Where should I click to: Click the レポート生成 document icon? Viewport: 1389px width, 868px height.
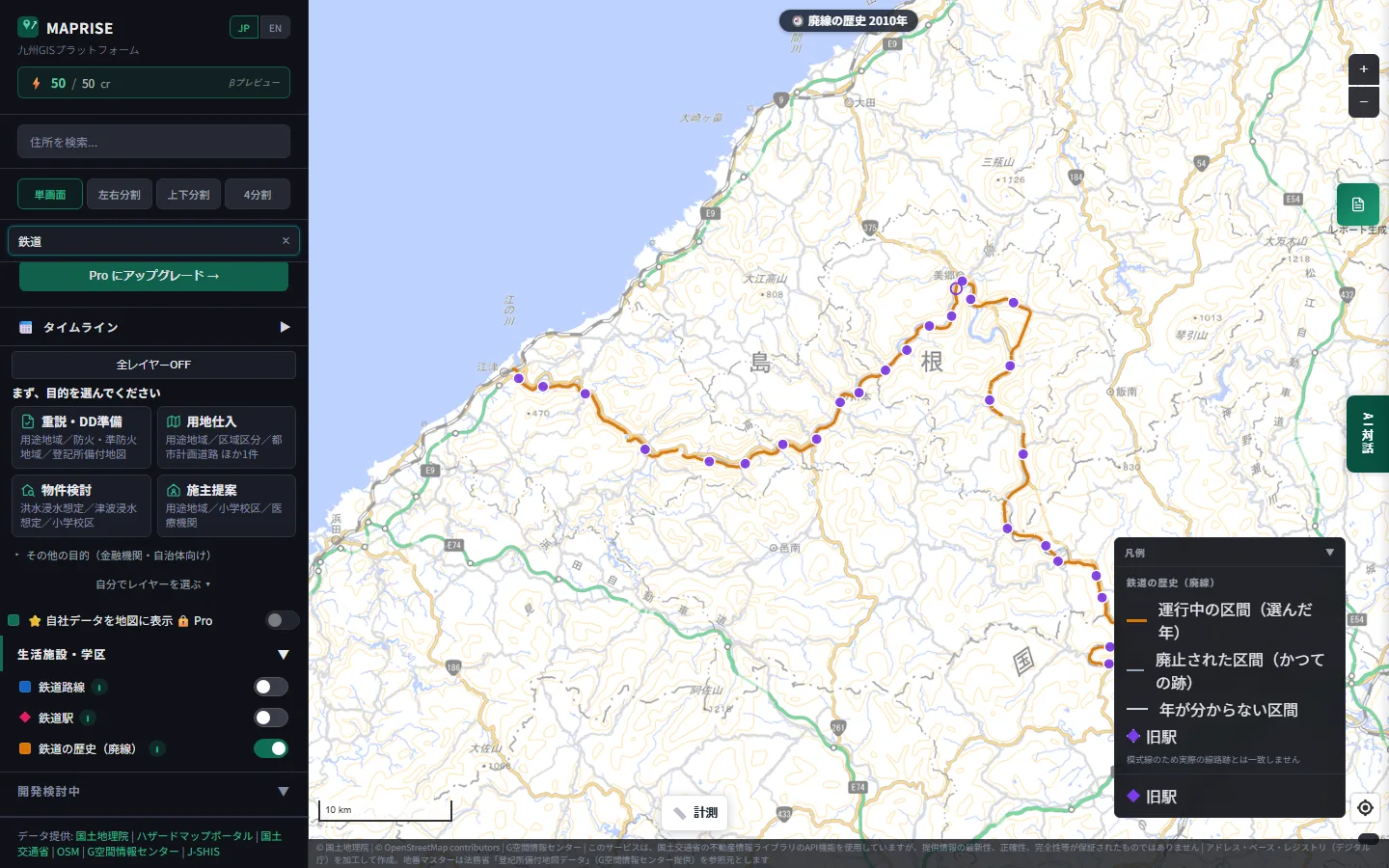pyautogui.click(x=1357, y=204)
